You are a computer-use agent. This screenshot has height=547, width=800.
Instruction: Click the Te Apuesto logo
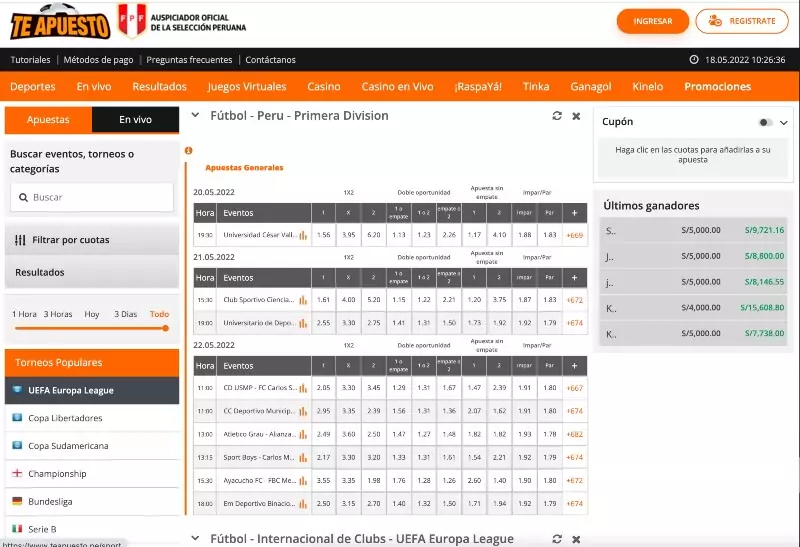tap(60, 22)
